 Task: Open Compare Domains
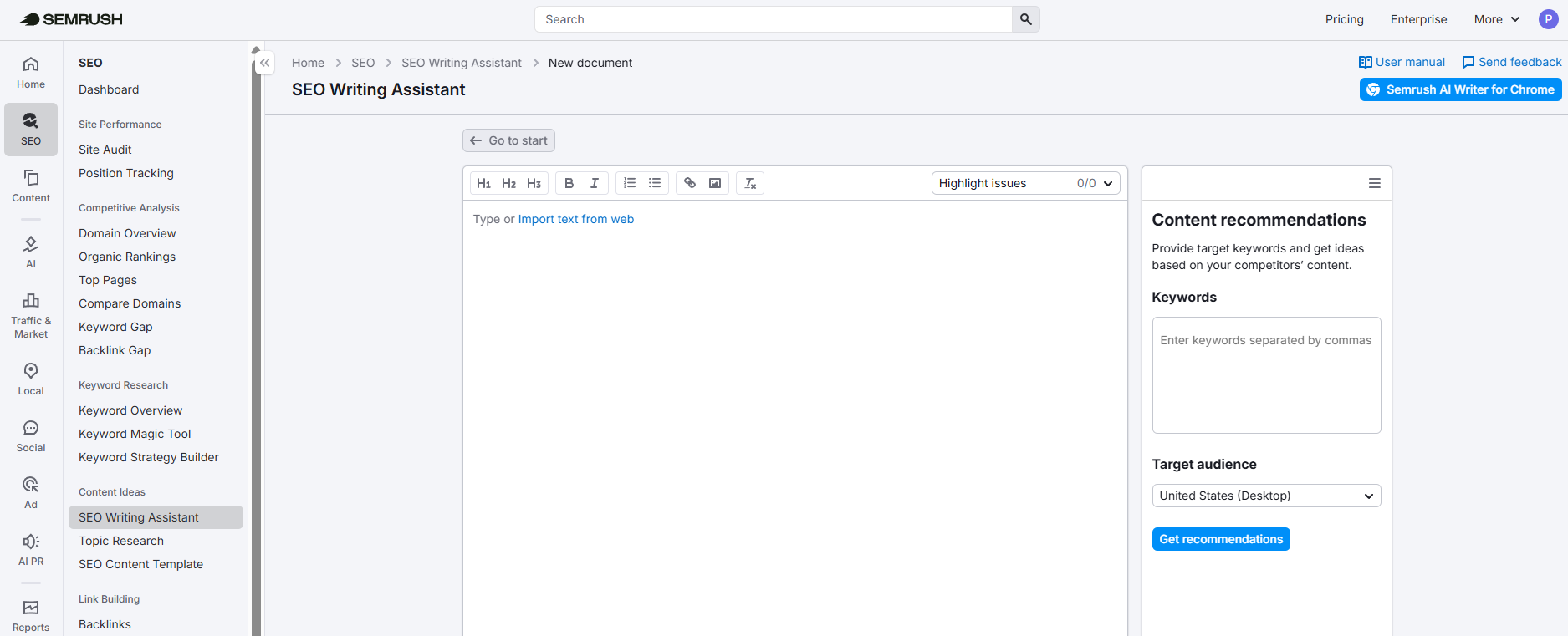[x=130, y=303]
